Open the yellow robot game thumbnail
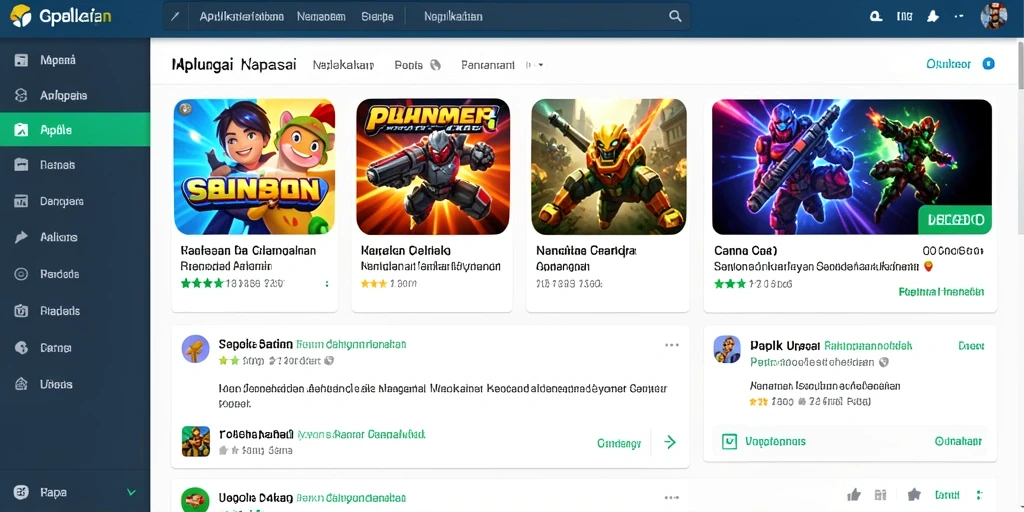Screen dimensions: 1024x512 tap(609, 167)
